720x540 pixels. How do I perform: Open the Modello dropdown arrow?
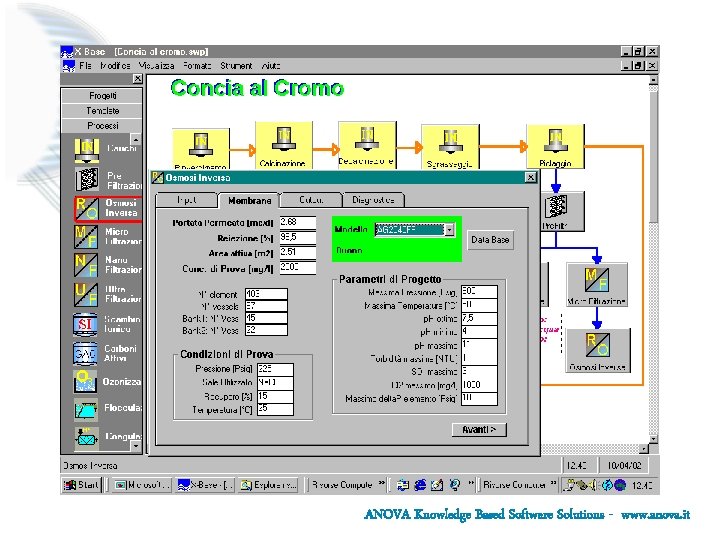(450, 230)
